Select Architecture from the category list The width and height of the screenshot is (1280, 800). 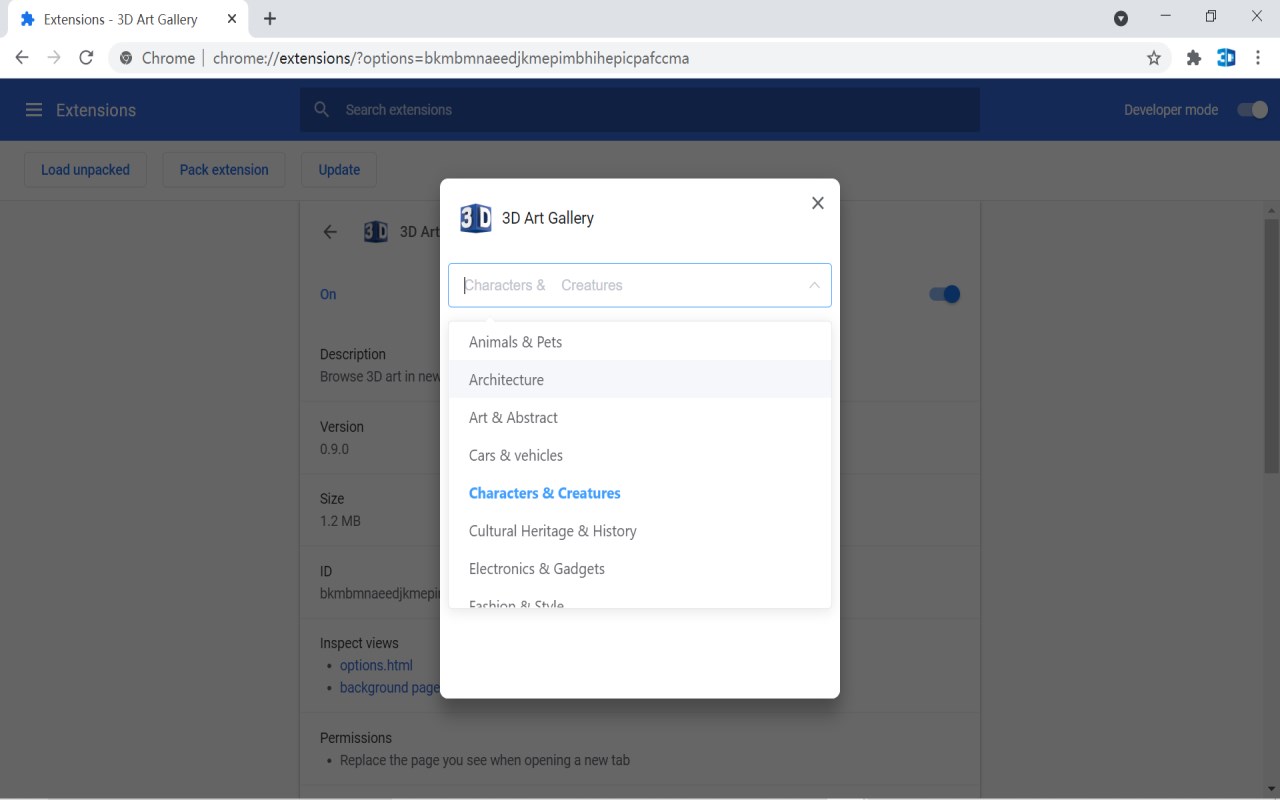(x=640, y=380)
